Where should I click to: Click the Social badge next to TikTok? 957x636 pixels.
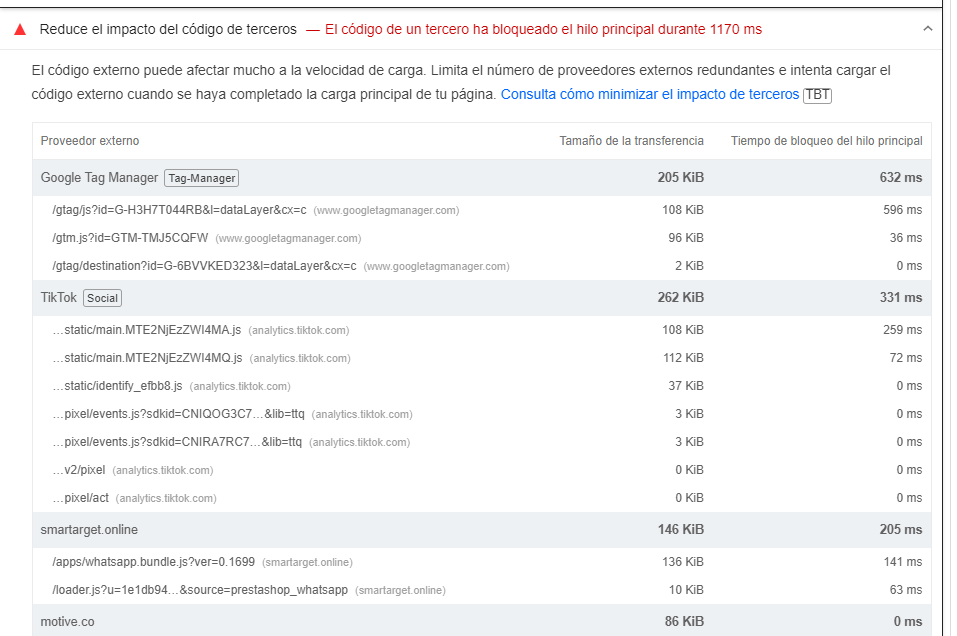pyautogui.click(x=102, y=298)
